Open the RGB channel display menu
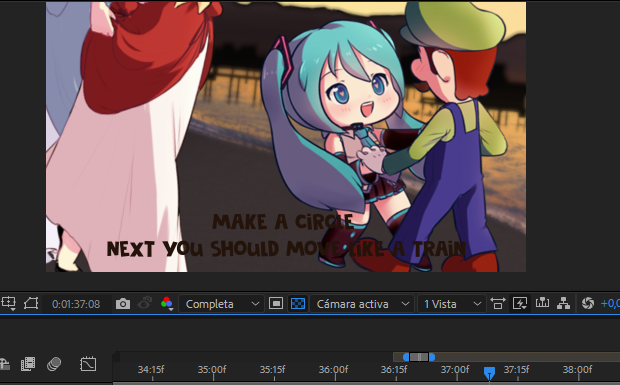The height and width of the screenshot is (385, 620). 167,304
